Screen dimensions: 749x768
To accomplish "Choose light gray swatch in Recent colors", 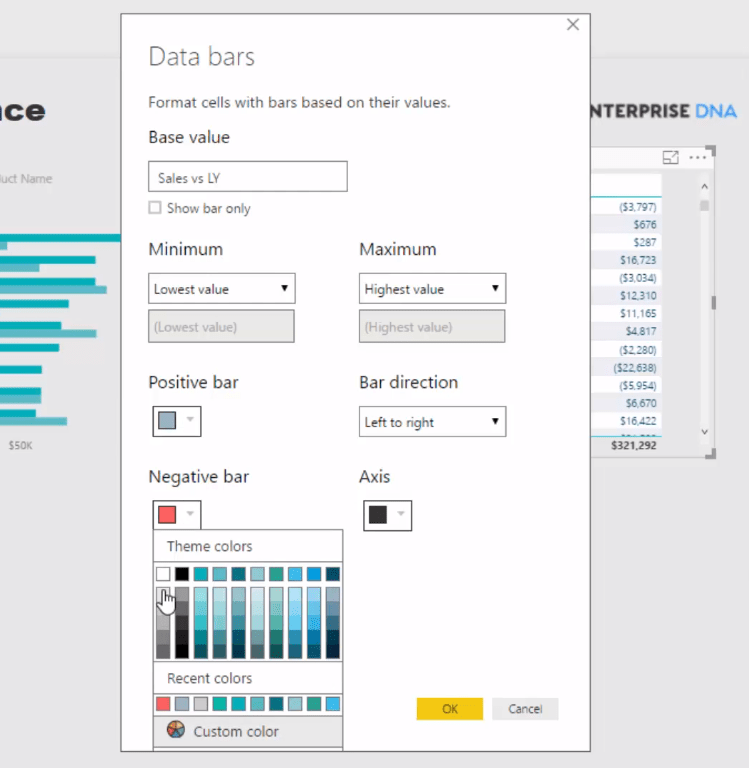I will (x=201, y=704).
